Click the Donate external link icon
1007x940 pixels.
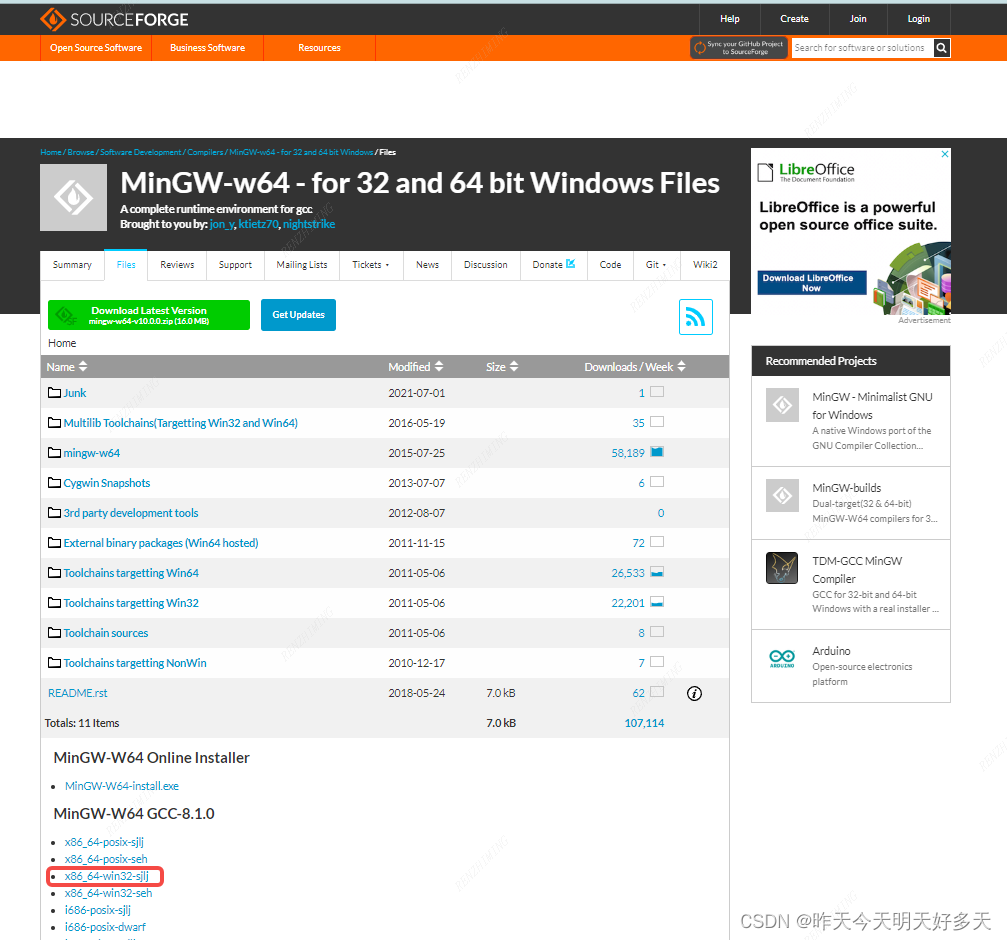click(x=570, y=264)
